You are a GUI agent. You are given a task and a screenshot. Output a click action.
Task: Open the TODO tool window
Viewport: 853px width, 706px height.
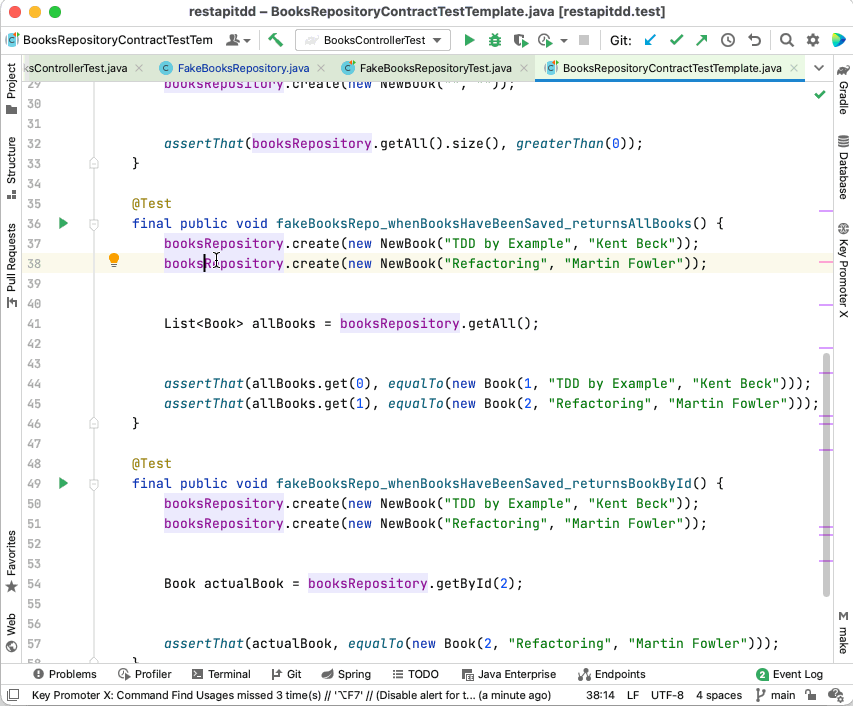tap(416, 674)
